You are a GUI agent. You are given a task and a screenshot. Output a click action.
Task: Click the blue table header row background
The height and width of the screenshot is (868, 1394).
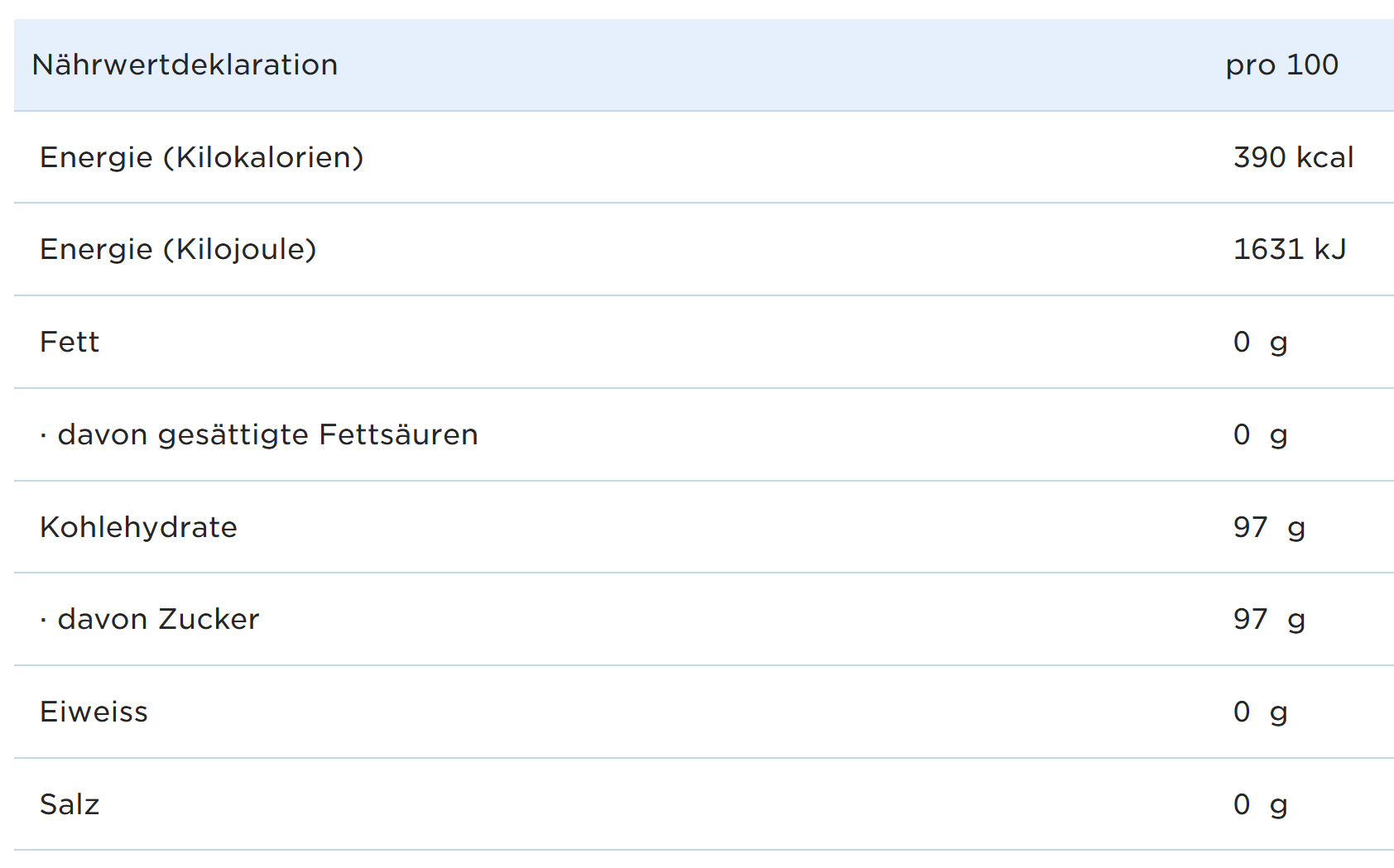click(745, 65)
